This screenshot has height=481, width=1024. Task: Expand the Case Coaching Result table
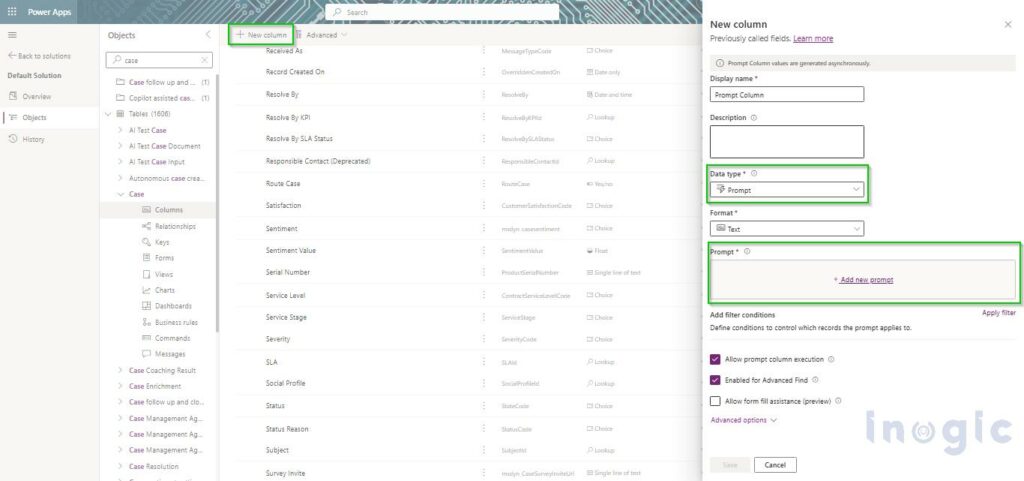[120, 370]
